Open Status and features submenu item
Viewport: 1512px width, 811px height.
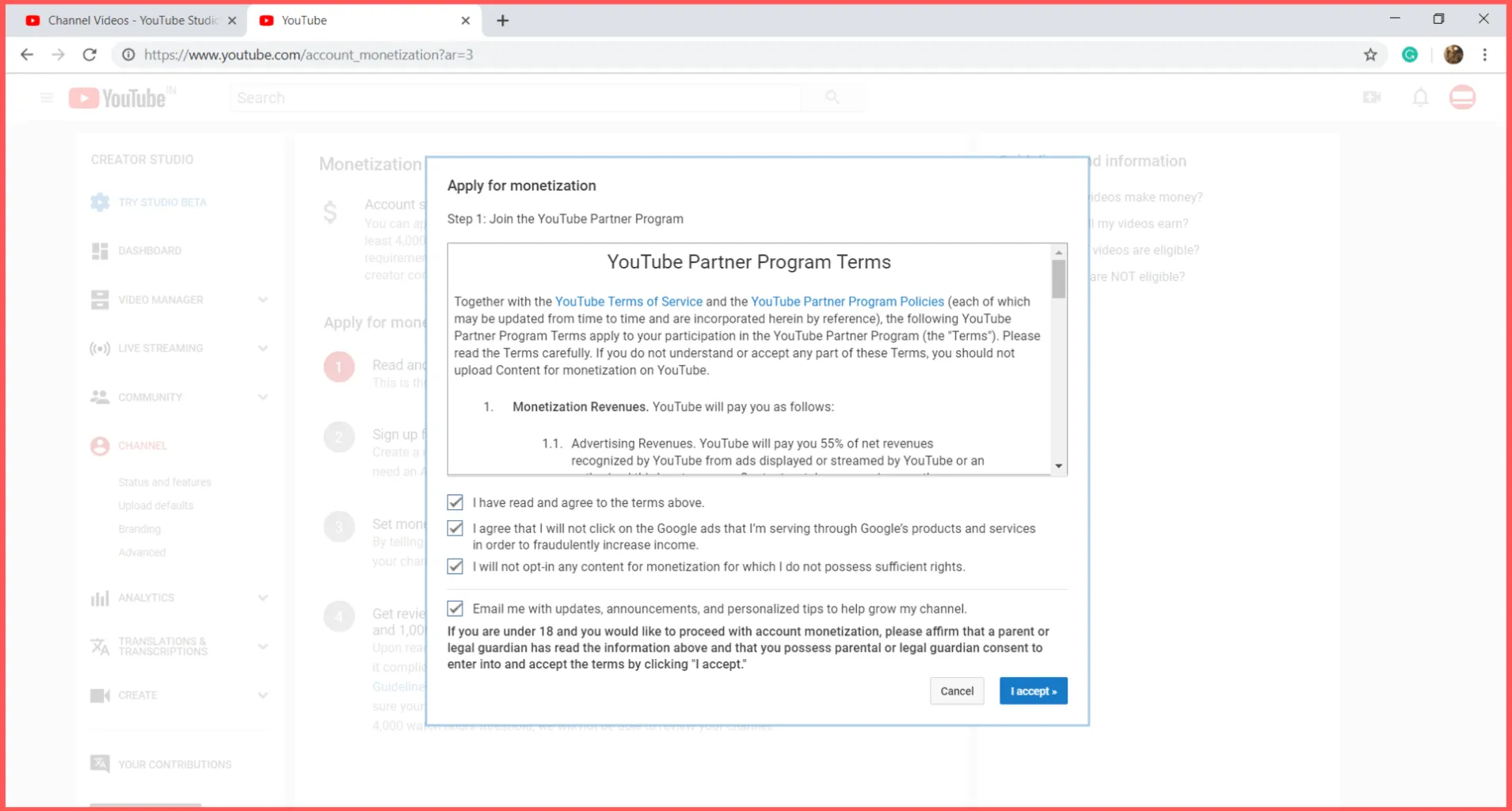pos(165,482)
